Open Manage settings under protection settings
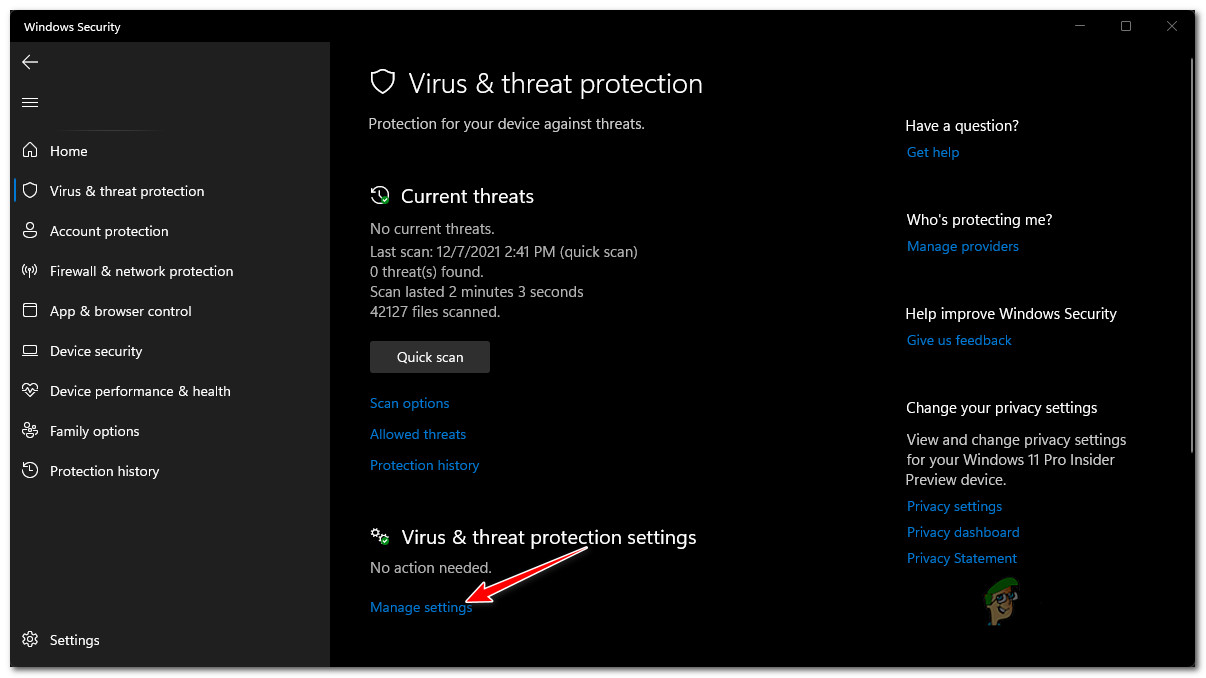The image size is (1206, 678). [x=420, y=607]
